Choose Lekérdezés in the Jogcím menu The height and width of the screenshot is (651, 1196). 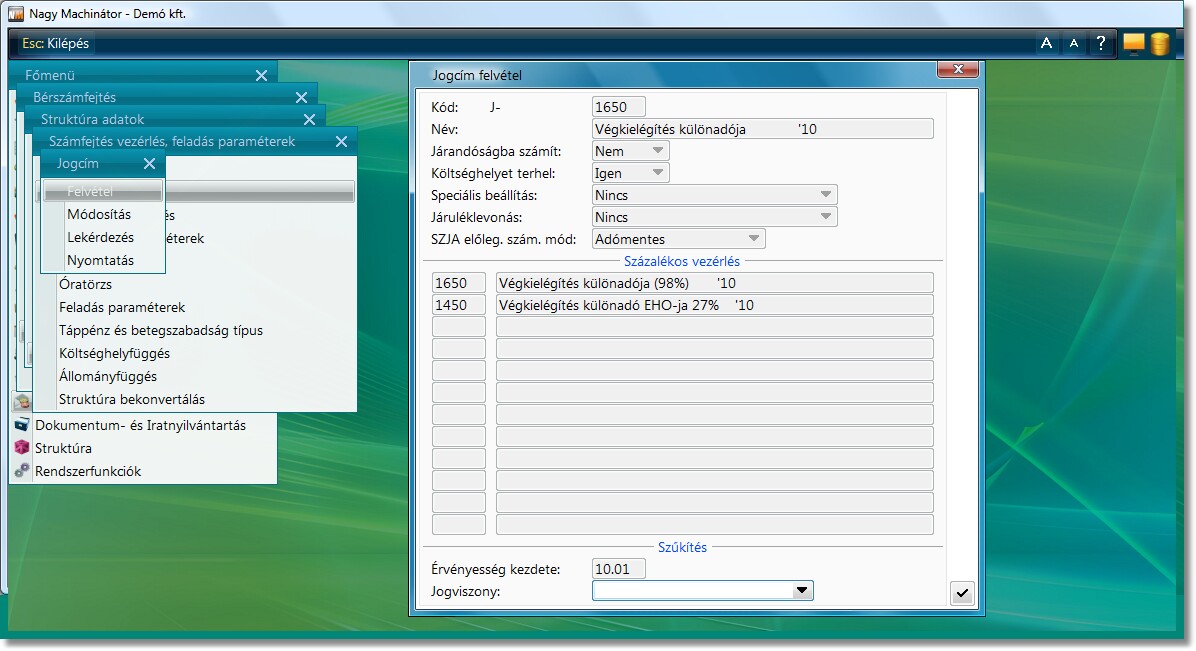coord(100,237)
